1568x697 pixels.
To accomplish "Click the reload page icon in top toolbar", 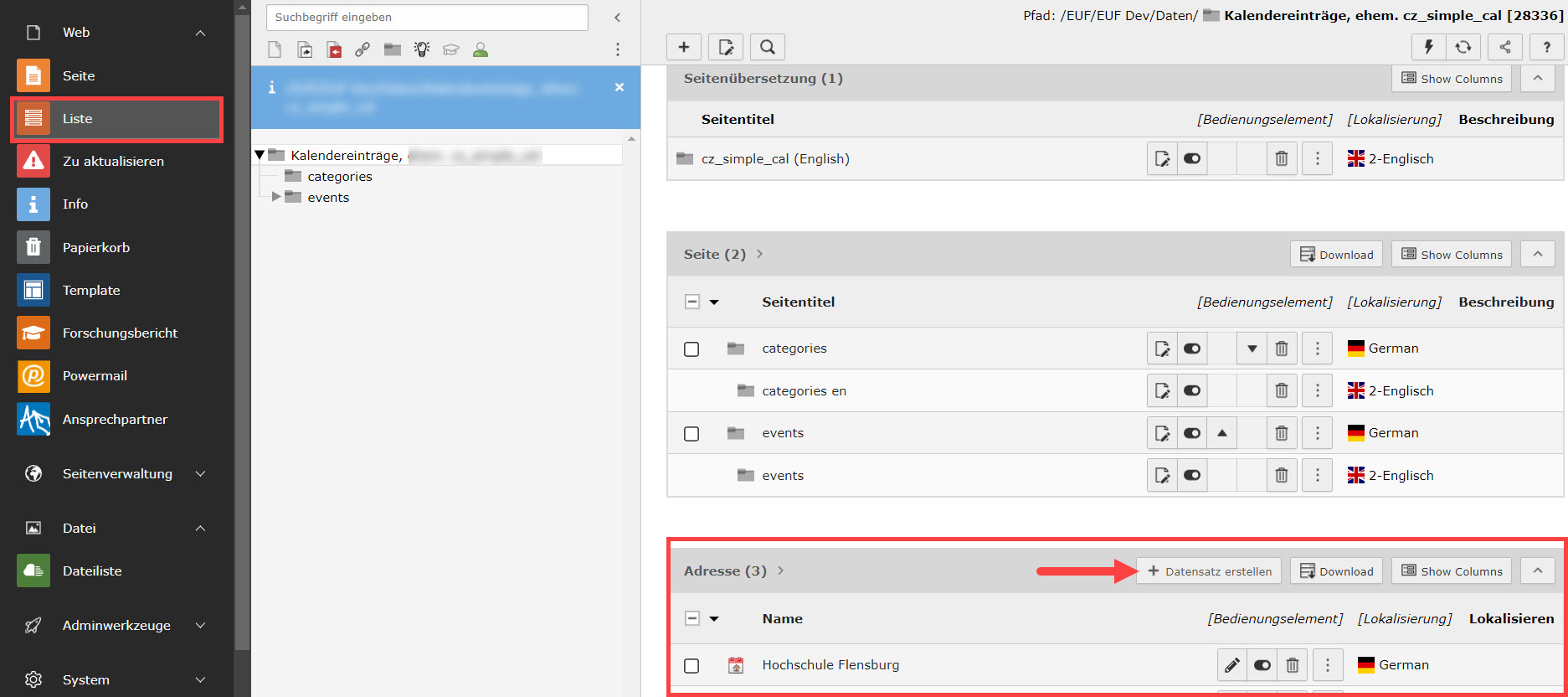I will (x=1463, y=47).
